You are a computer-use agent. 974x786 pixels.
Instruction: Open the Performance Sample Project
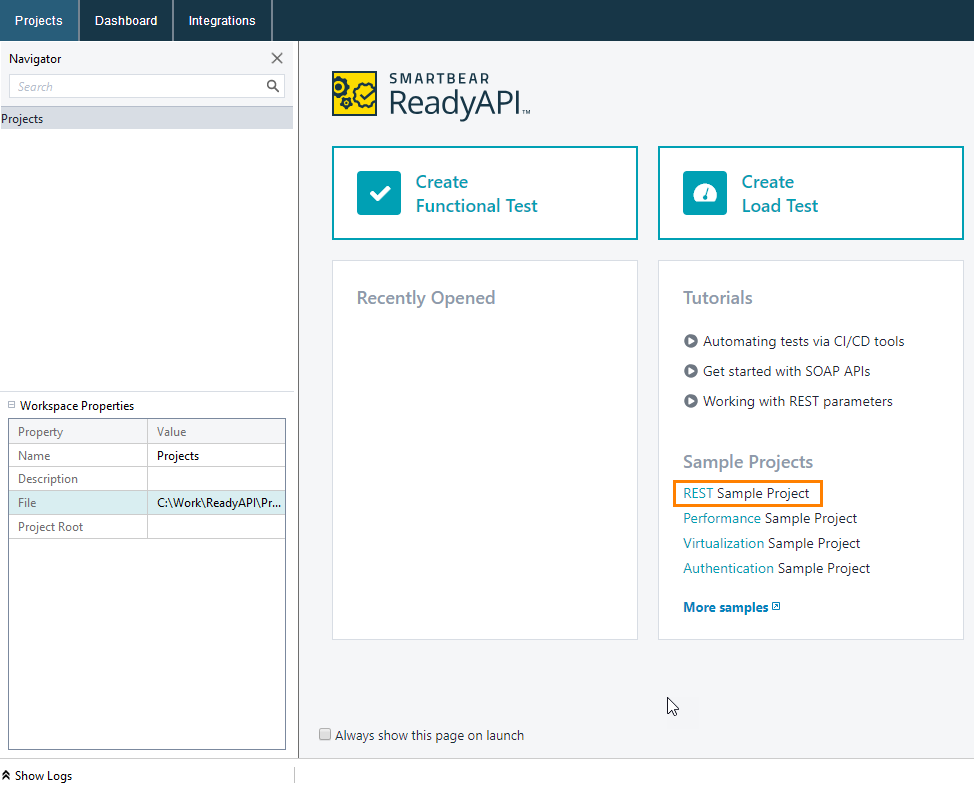coord(770,518)
